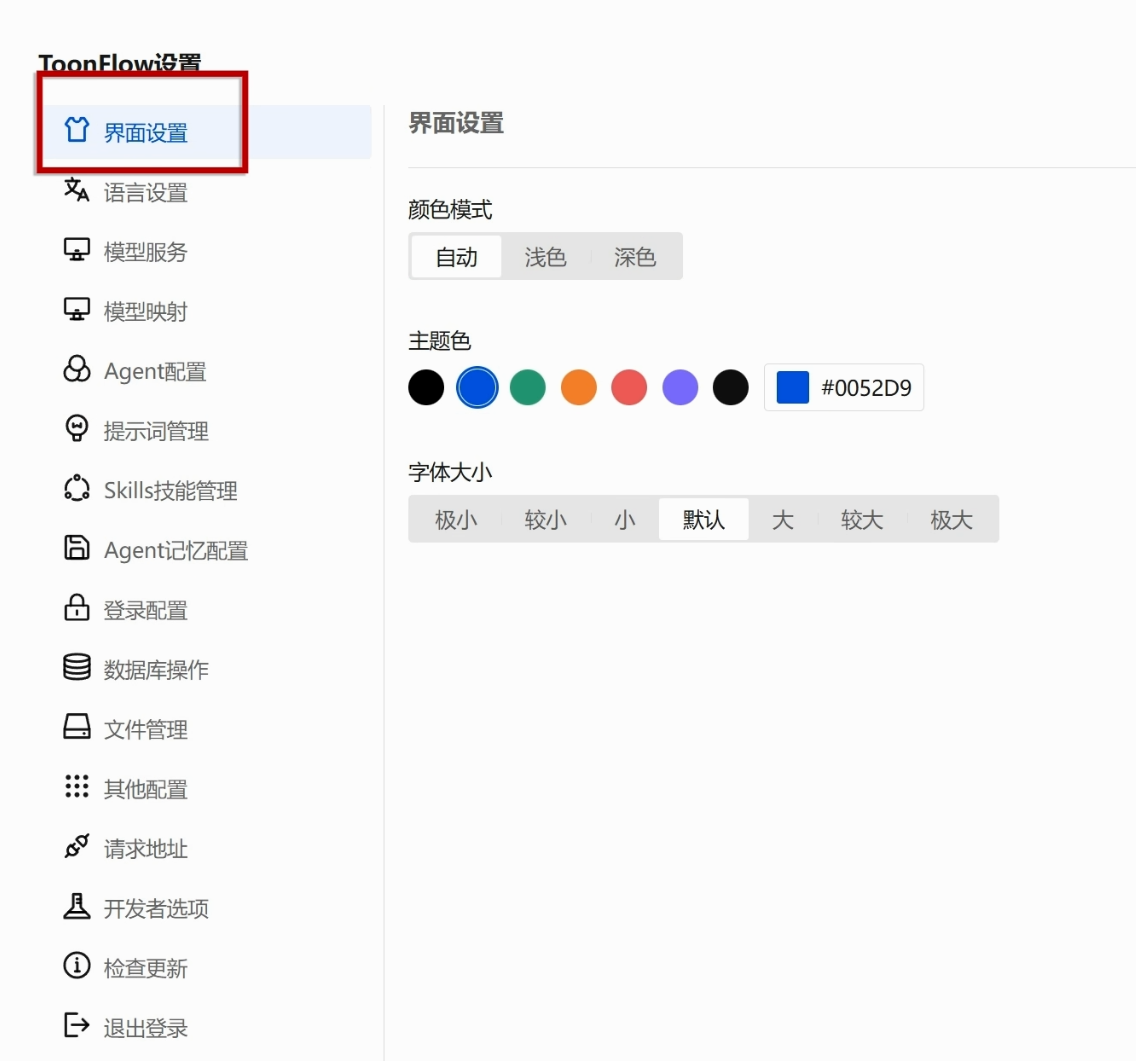Viewport: 1136px width, 1061px height.
Task: Select 深色 color mode
Action: (x=635, y=257)
